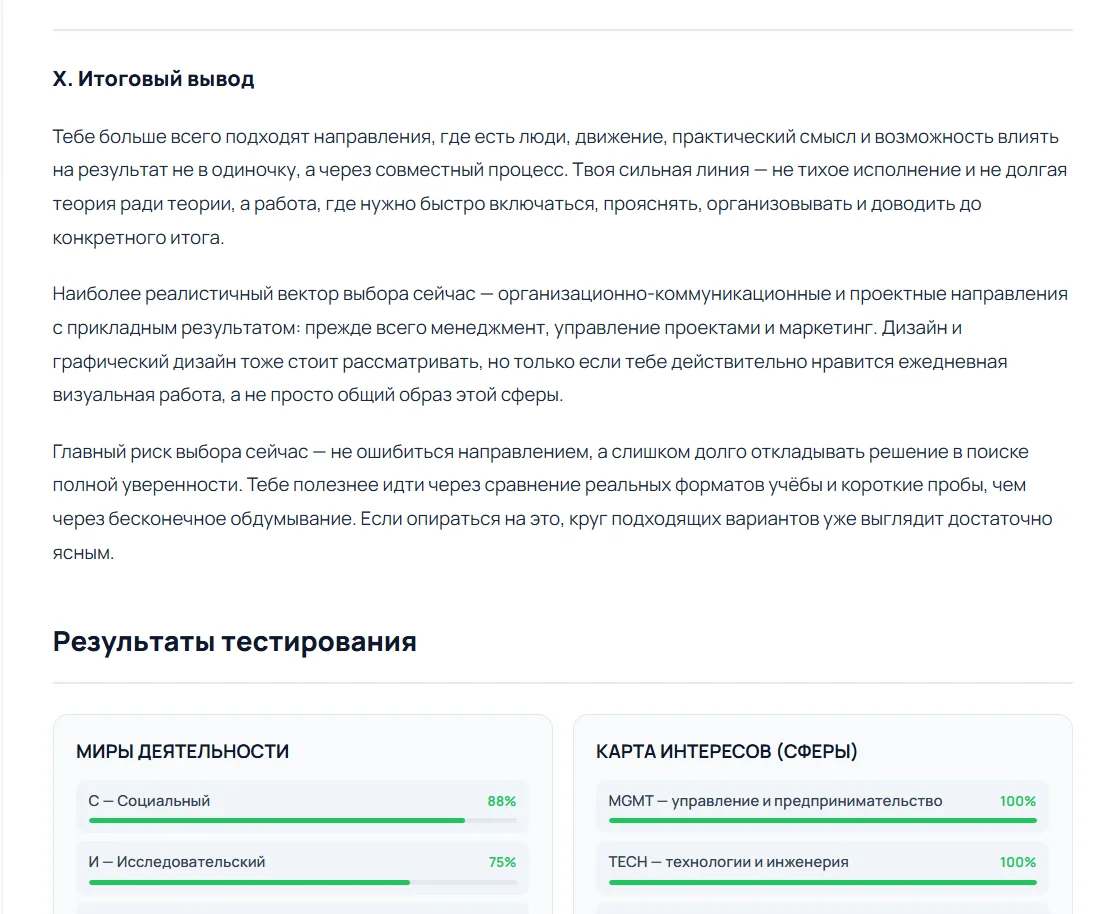
Task: Select the "КАРТА ИНТЕРЕСОВ (СФЕРЫ)" card title
Action: (727, 751)
